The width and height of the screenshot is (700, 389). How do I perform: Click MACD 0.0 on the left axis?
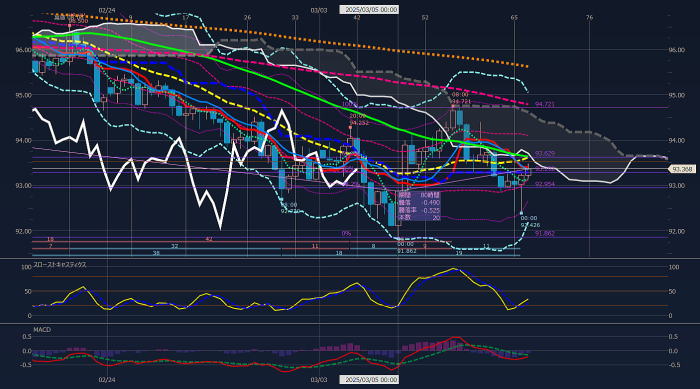coord(27,351)
